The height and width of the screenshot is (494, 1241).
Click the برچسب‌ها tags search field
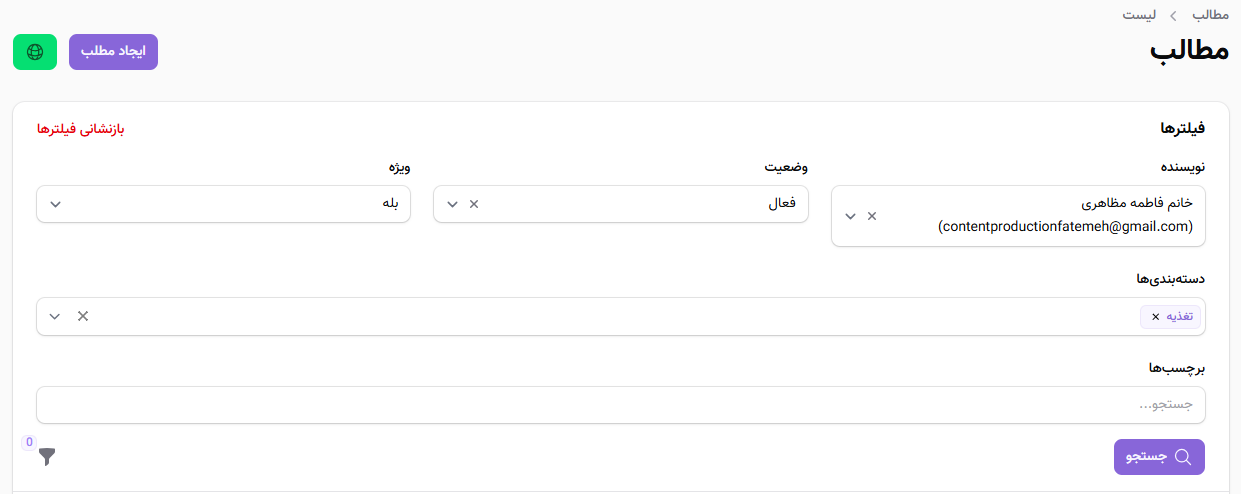click(x=621, y=405)
